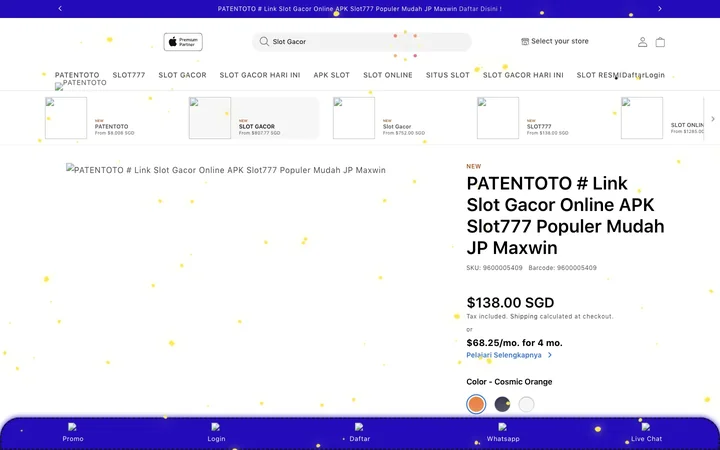Open the Select your store selector
720x450 pixels.
point(555,41)
